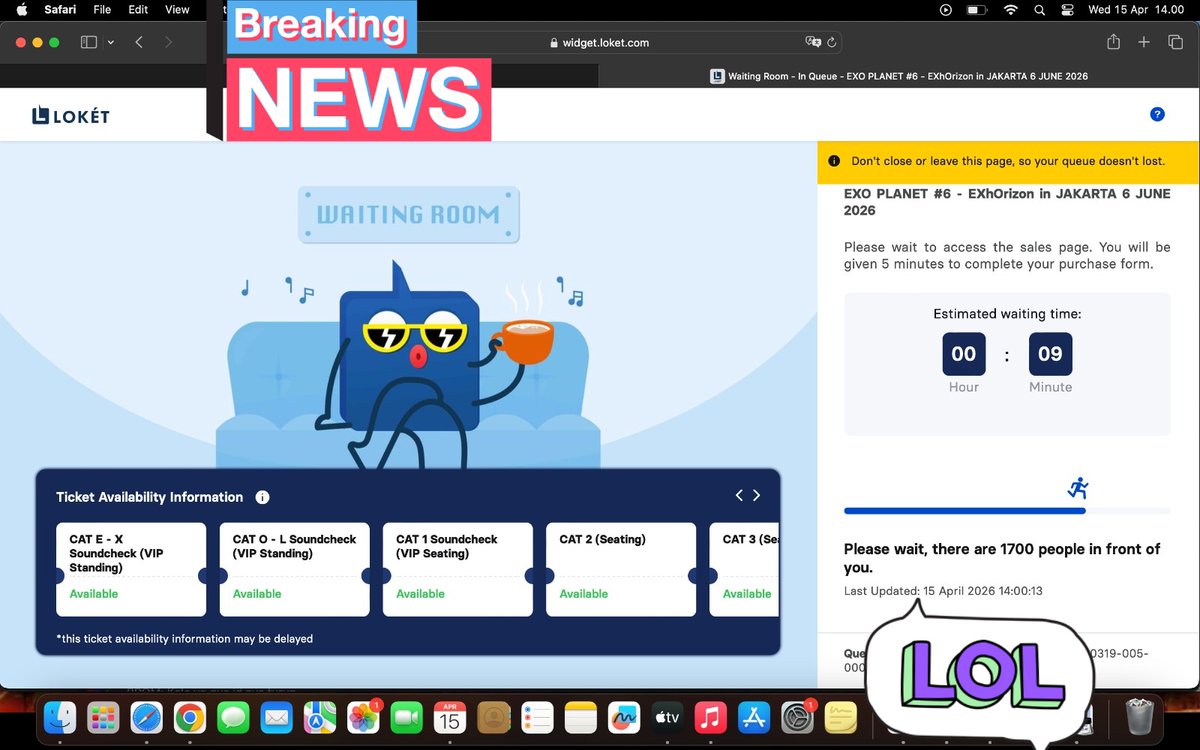
Task: Open Launchpad in the Dock
Action: 104,717
